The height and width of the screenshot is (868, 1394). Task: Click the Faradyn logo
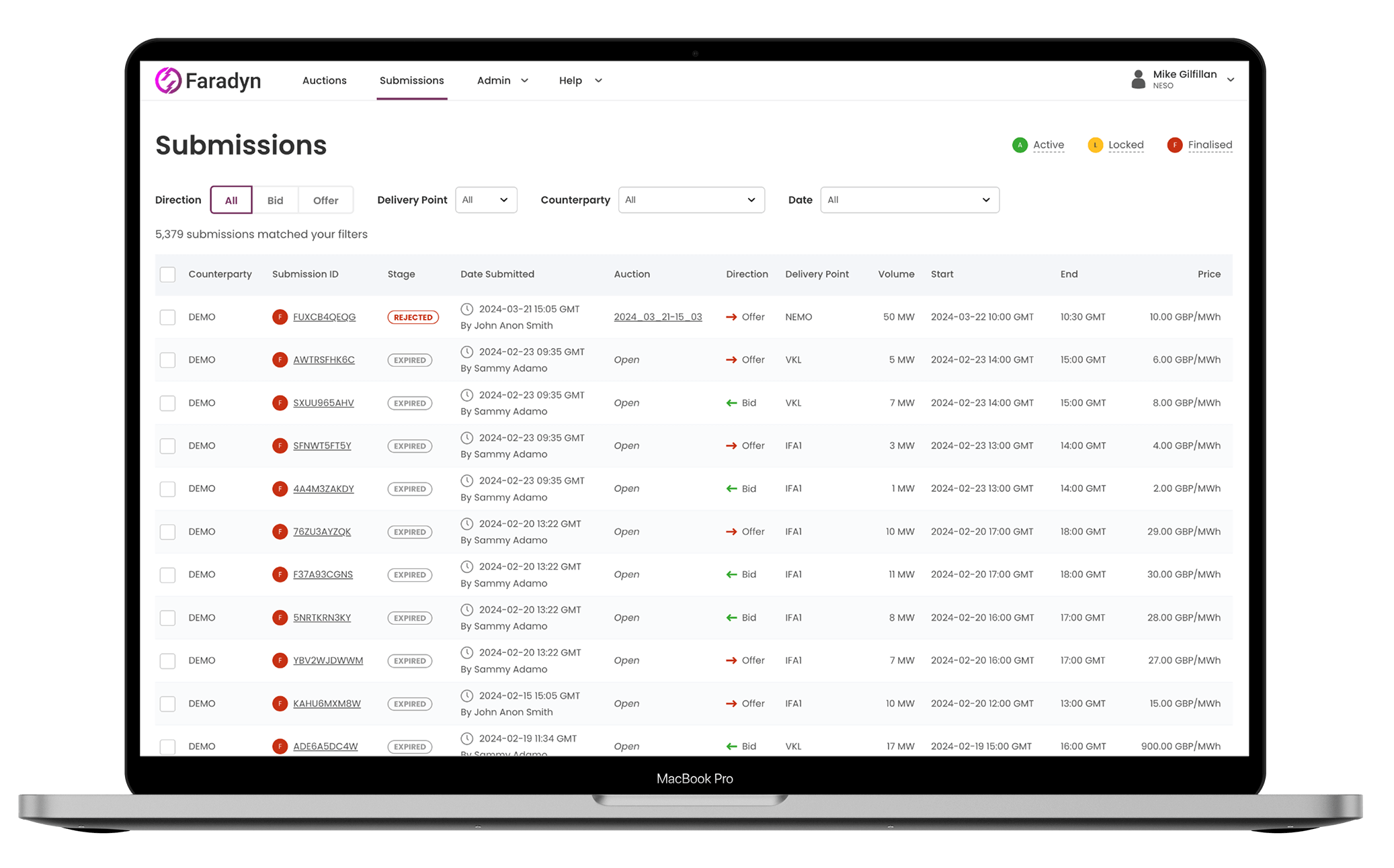pos(208,80)
